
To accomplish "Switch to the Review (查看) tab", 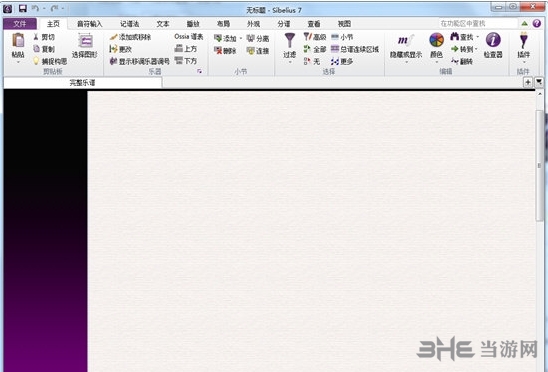I will point(314,24).
